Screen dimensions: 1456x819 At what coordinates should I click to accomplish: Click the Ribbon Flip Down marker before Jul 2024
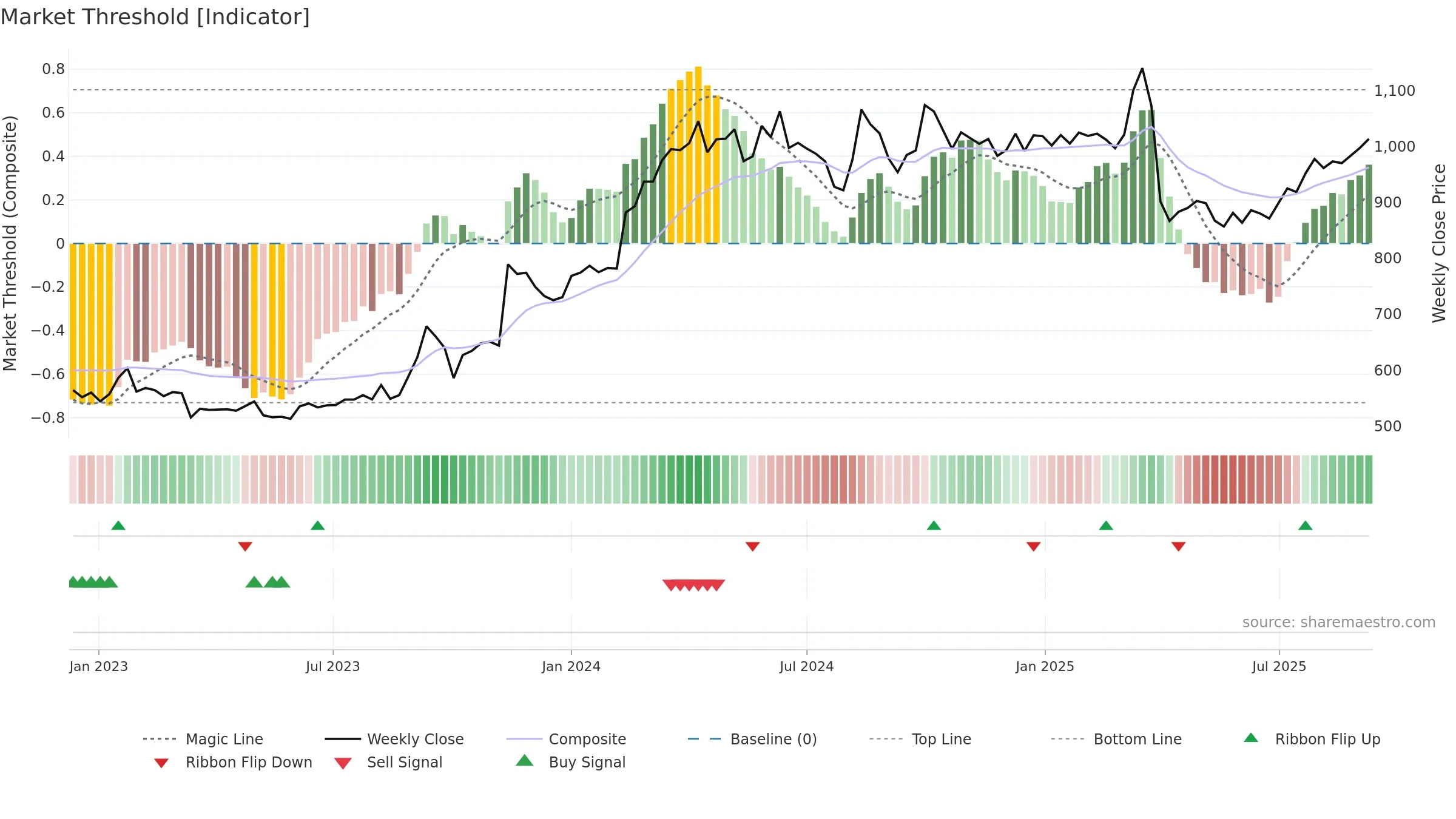tap(752, 547)
